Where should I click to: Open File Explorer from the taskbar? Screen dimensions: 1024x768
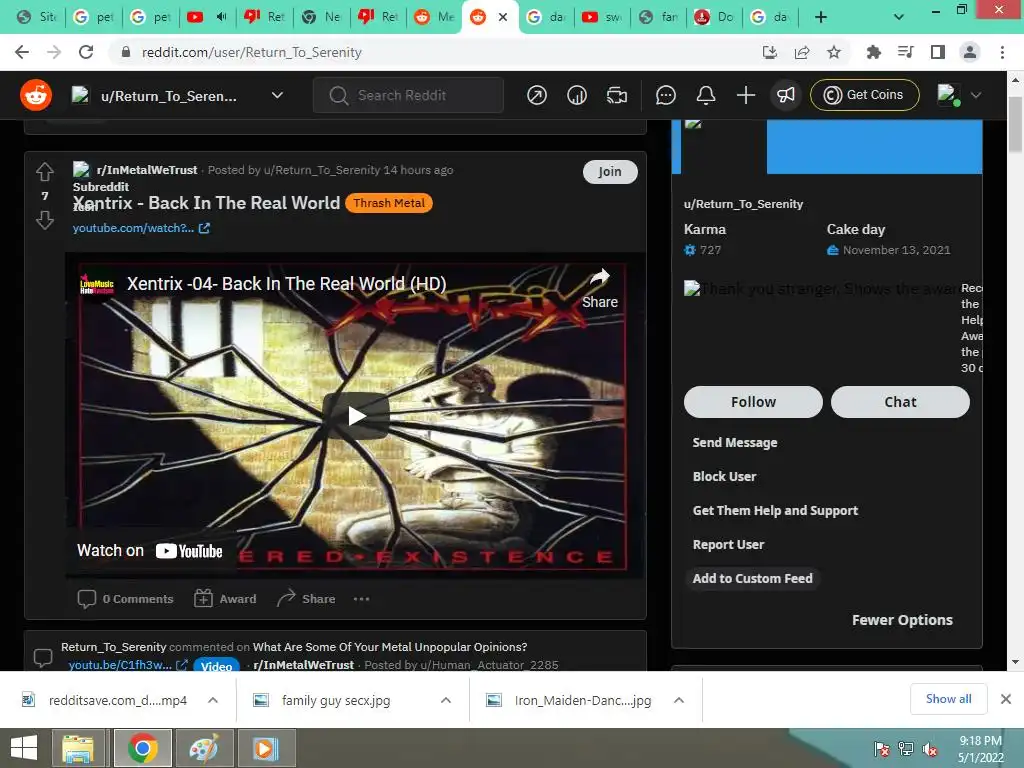point(78,748)
